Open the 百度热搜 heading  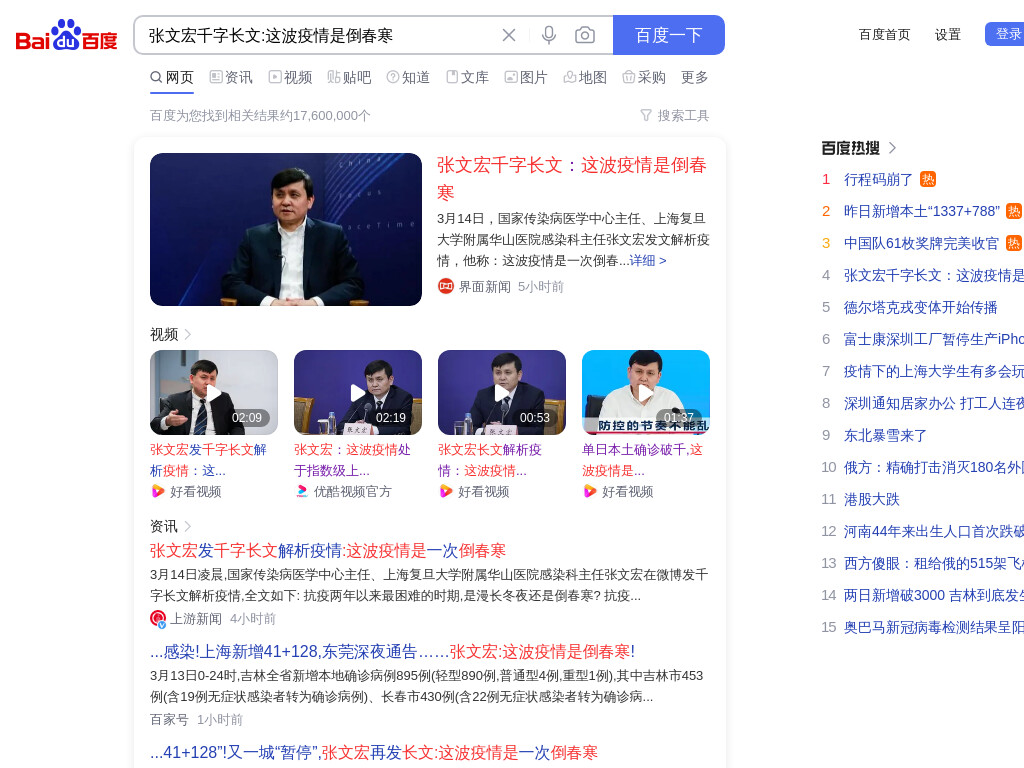pyautogui.click(x=850, y=148)
